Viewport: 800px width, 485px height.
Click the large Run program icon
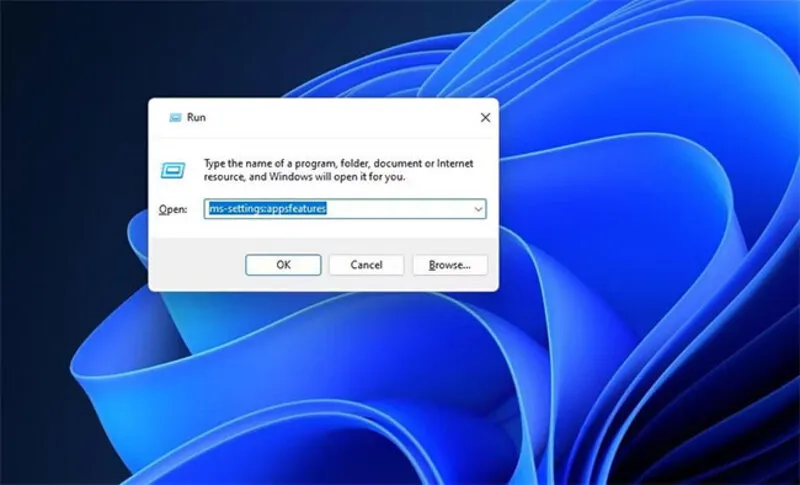pos(173,170)
